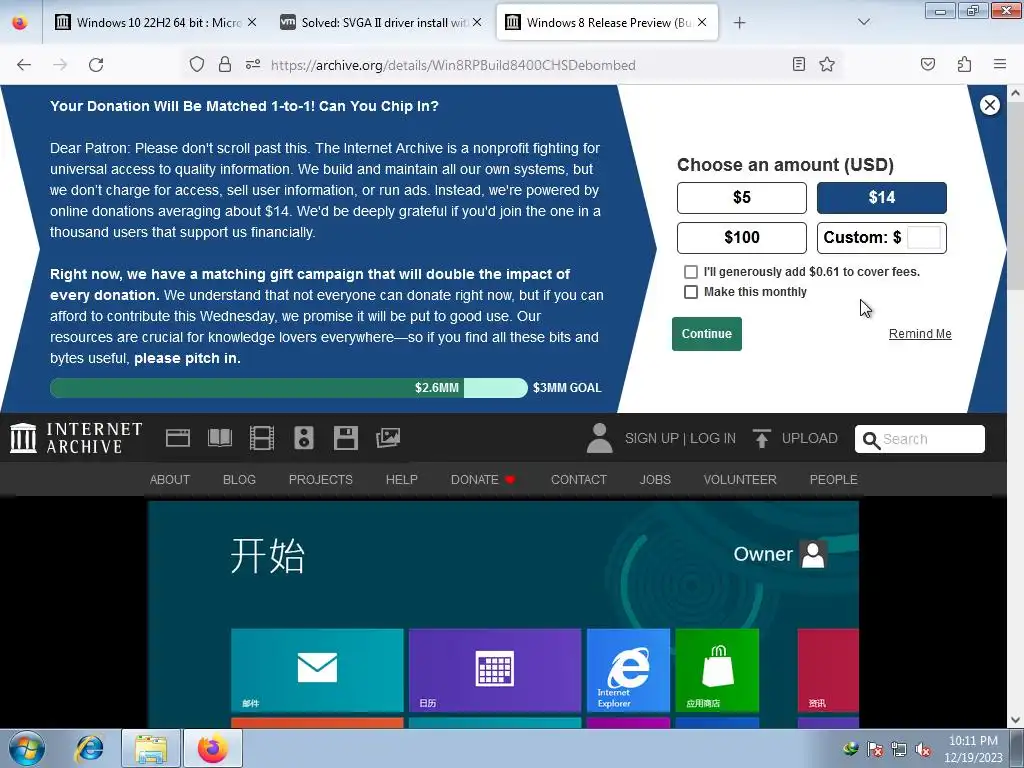Viewport: 1024px width, 768px height.
Task: Close the SVGA II driver tab
Action: tap(477, 22)
